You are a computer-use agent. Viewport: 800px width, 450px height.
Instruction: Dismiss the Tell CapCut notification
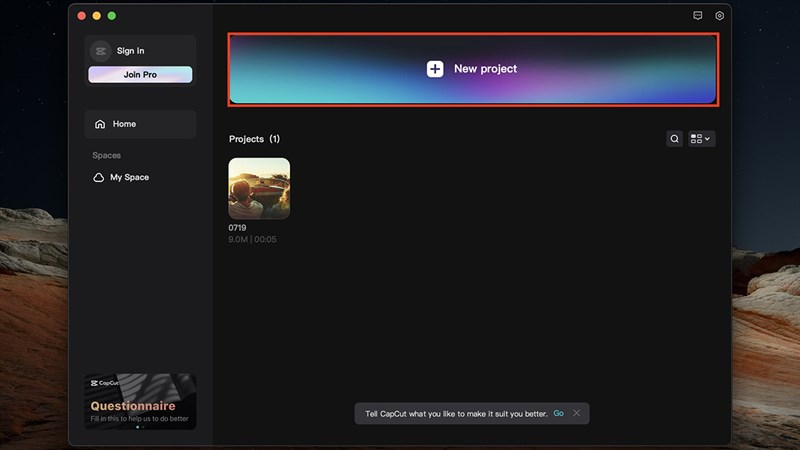[x=576, y=413]
